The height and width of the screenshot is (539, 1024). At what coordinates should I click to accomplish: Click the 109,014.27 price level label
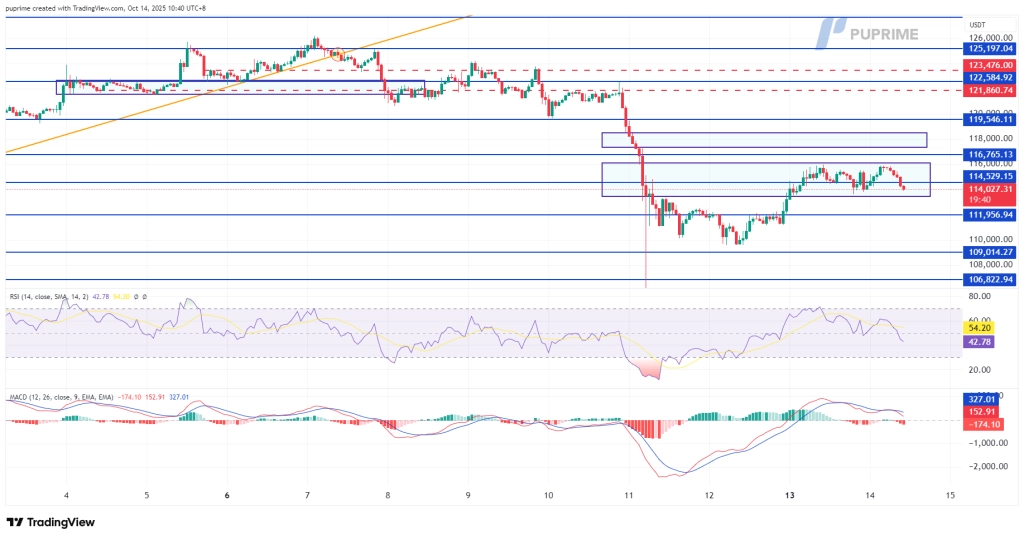[990, 252]
